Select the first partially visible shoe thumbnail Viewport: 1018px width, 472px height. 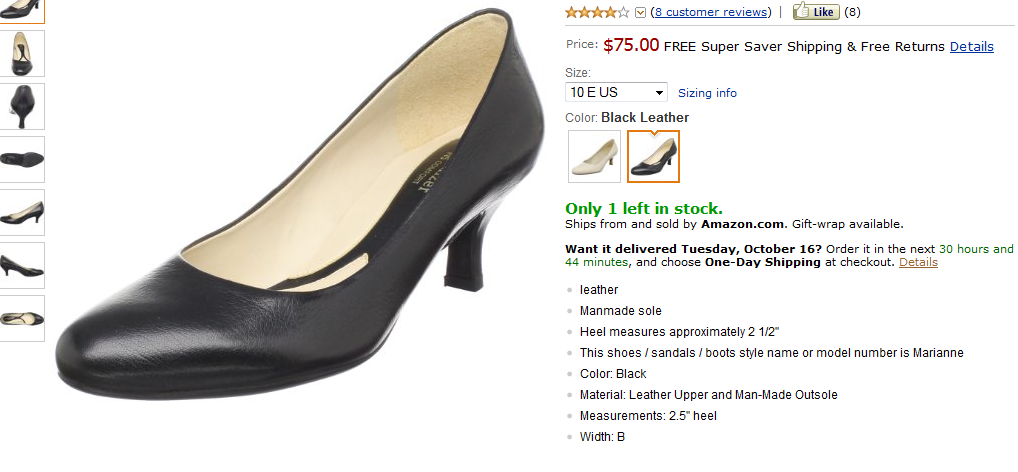22,8
